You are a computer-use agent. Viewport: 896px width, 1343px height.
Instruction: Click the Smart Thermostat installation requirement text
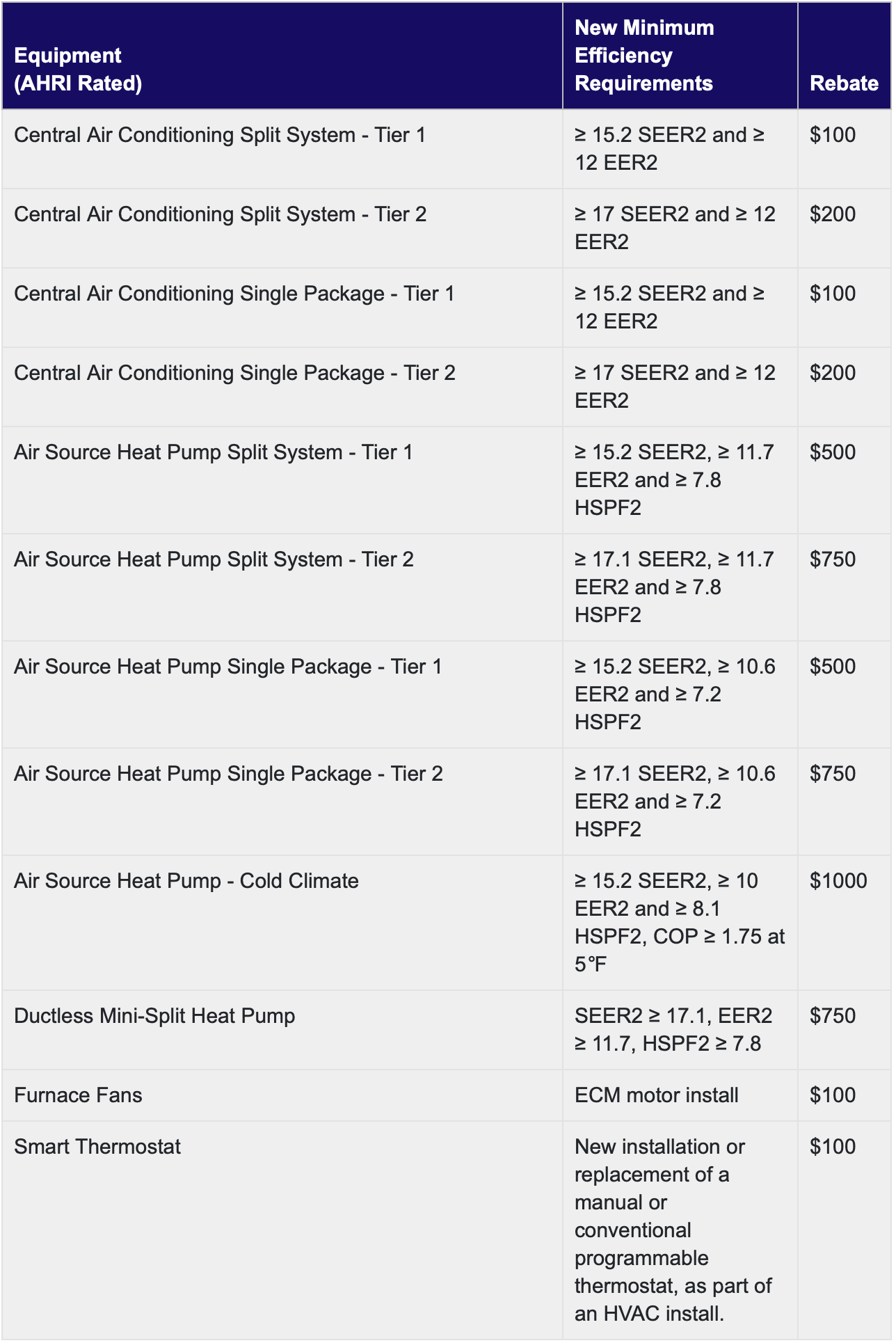(x=673, y=1230)
